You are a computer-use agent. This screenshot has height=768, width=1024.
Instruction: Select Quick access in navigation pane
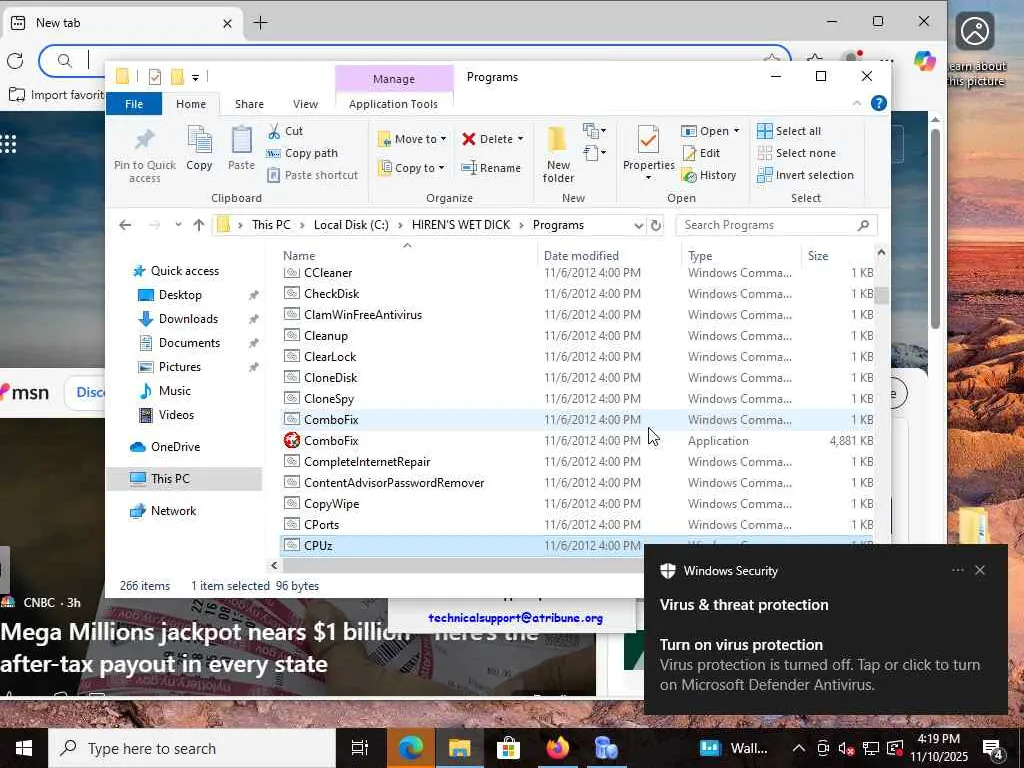click(x=185, y=270)
